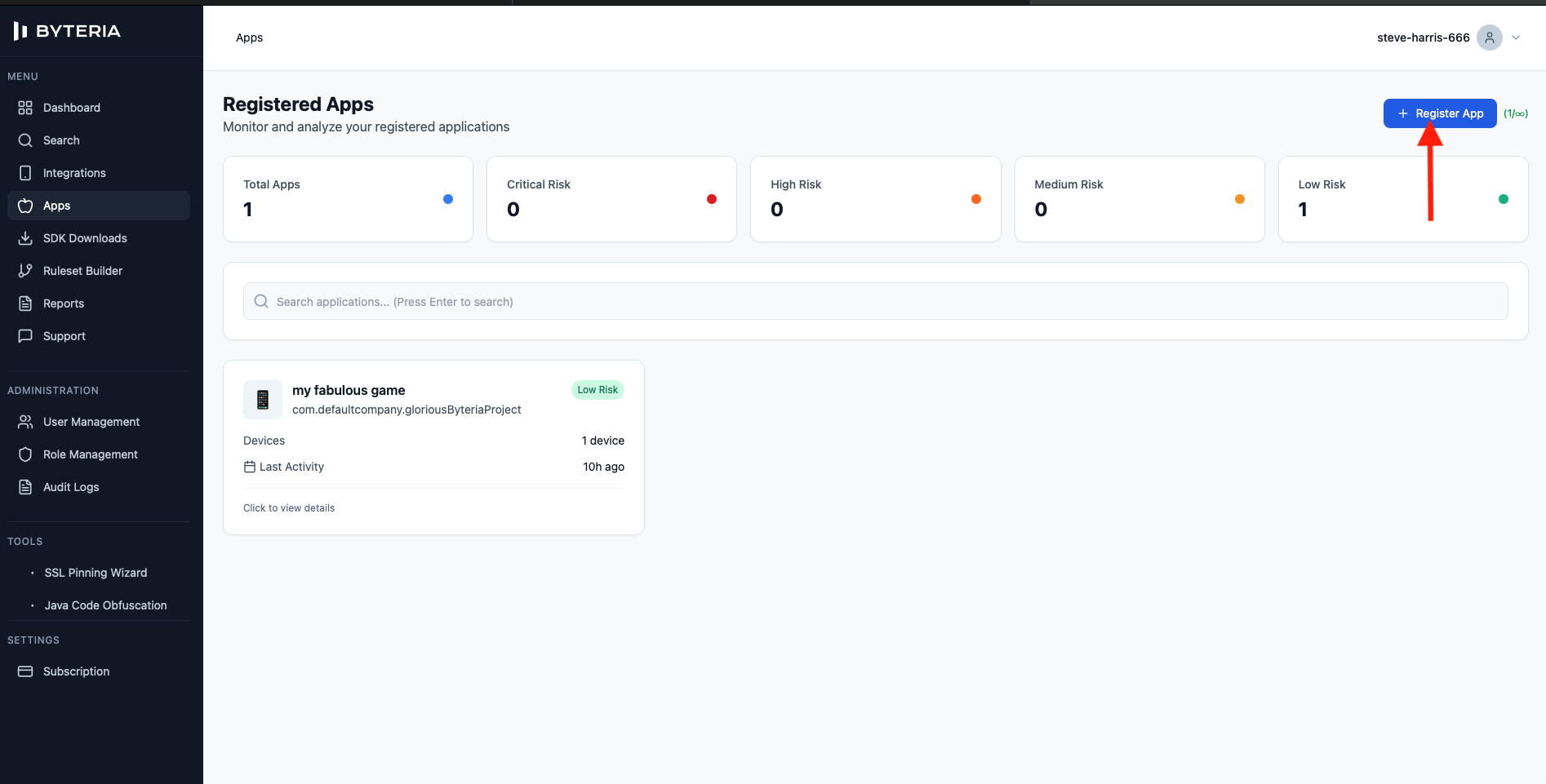The height and width of the screenshot is (784, 1546).
Task: Click the Medium Risk summary card
Action: tap(1140, 199)
